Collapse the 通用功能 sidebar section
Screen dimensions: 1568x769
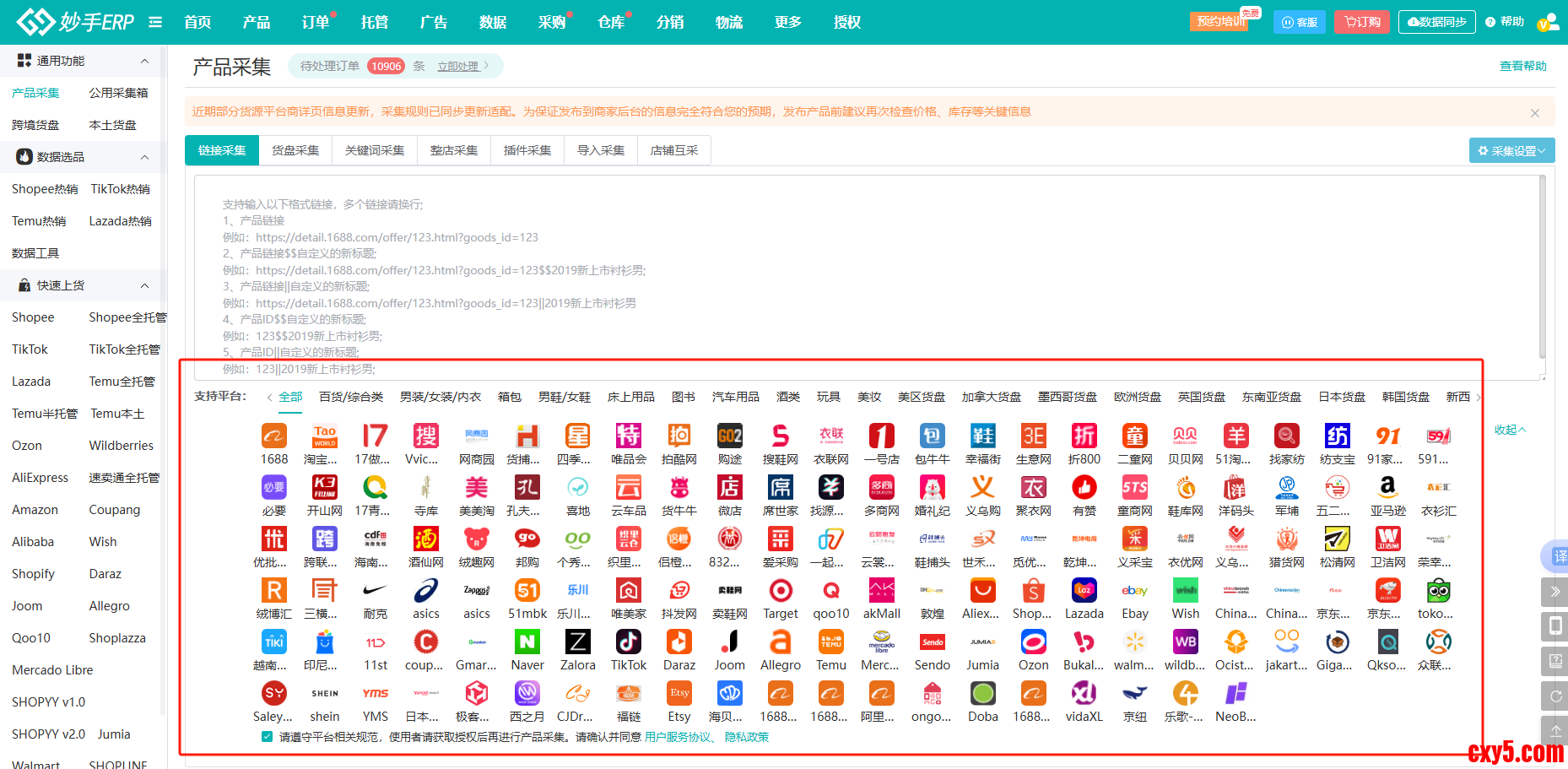[x=144, y=61]
